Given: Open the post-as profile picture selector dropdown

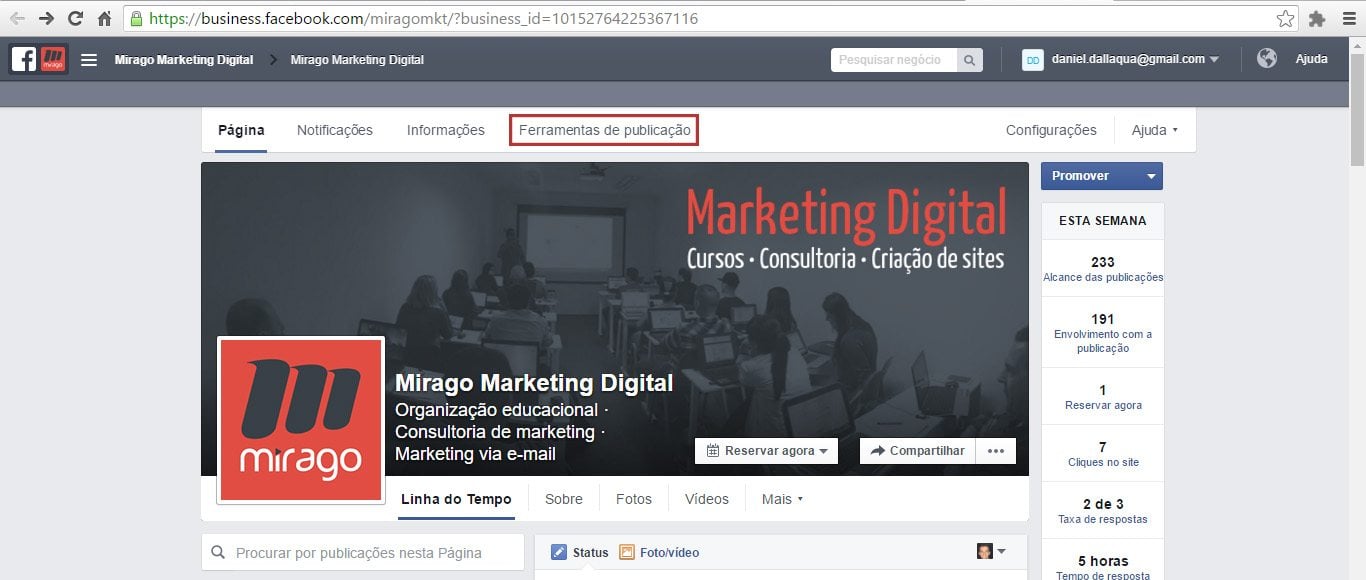Looking at the screenshot, I should [x=991, y=552].
